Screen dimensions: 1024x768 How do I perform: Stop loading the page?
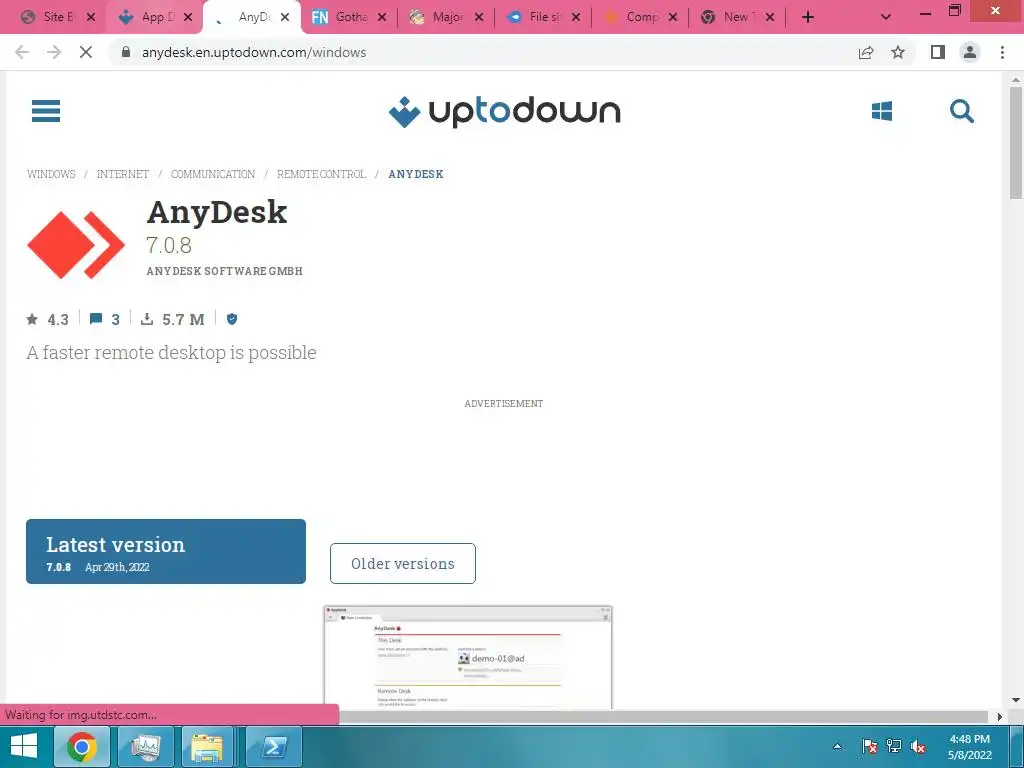click(86, 52)
